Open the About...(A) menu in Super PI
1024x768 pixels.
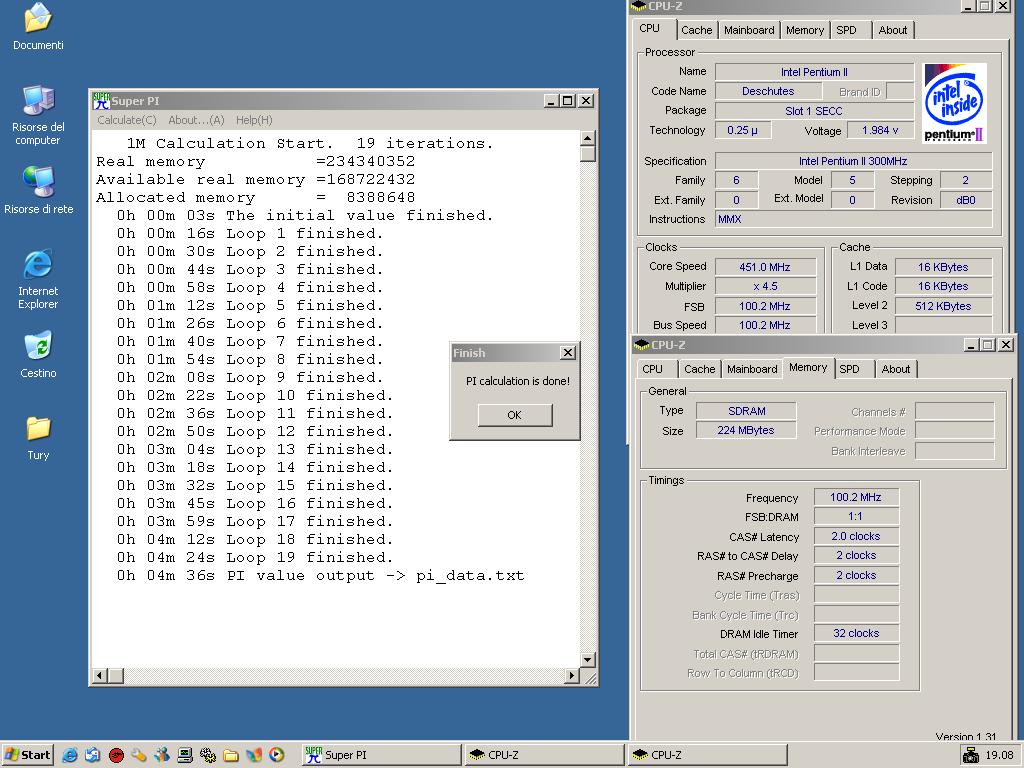196,120
